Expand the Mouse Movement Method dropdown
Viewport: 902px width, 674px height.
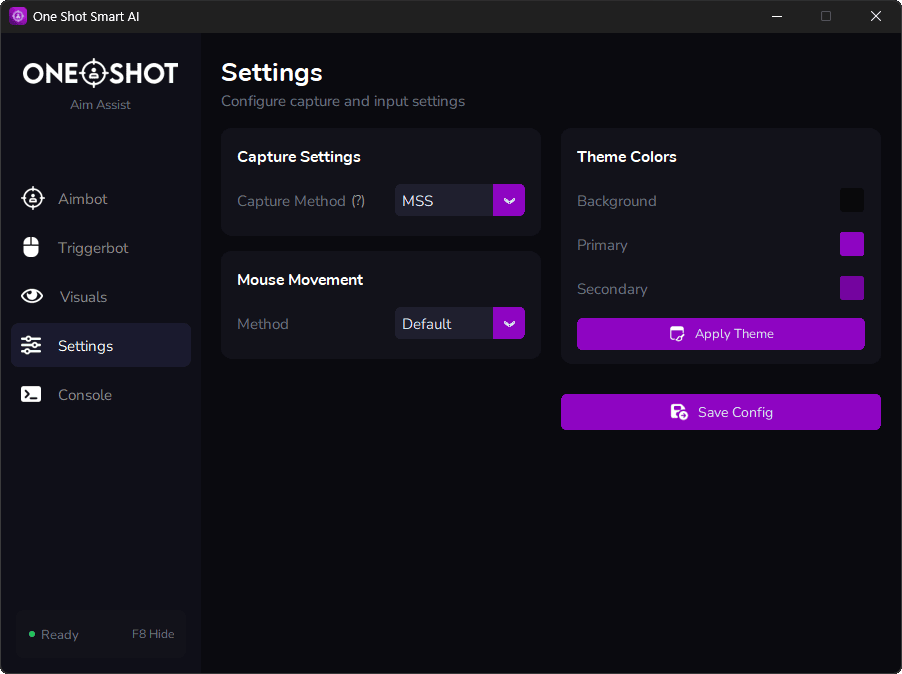(459, 324)
